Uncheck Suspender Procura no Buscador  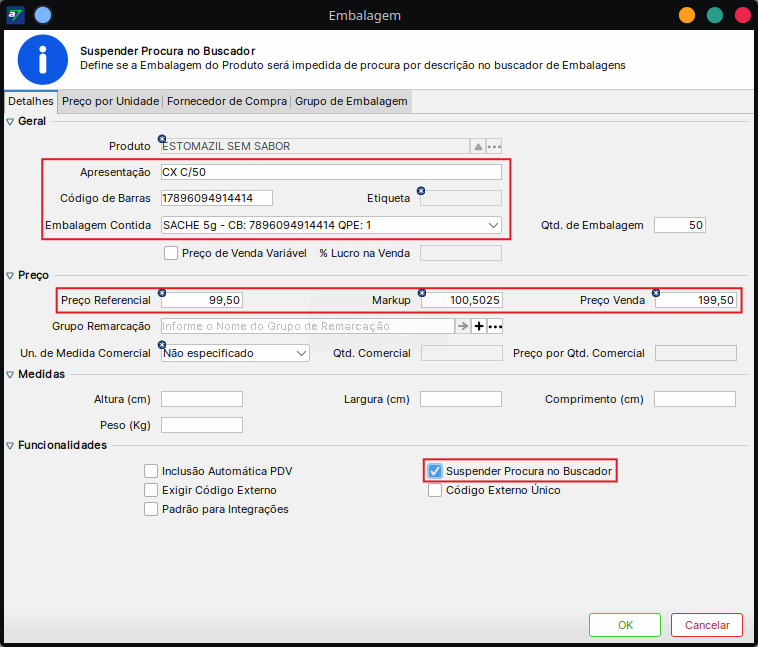pyautogui.click(x=435, y=471)
